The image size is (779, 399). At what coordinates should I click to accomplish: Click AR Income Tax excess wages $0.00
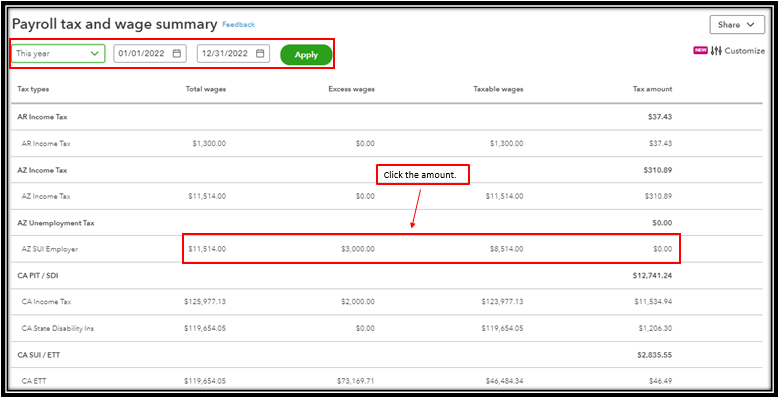click(365, 144)
